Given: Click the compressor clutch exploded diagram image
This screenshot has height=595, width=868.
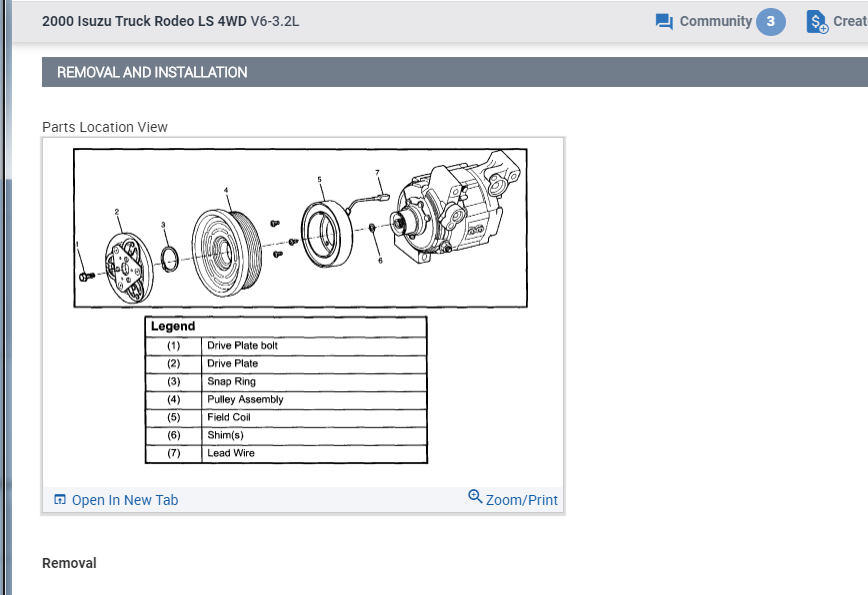Looking at the screenshot, I should click(x=301, y=227).
